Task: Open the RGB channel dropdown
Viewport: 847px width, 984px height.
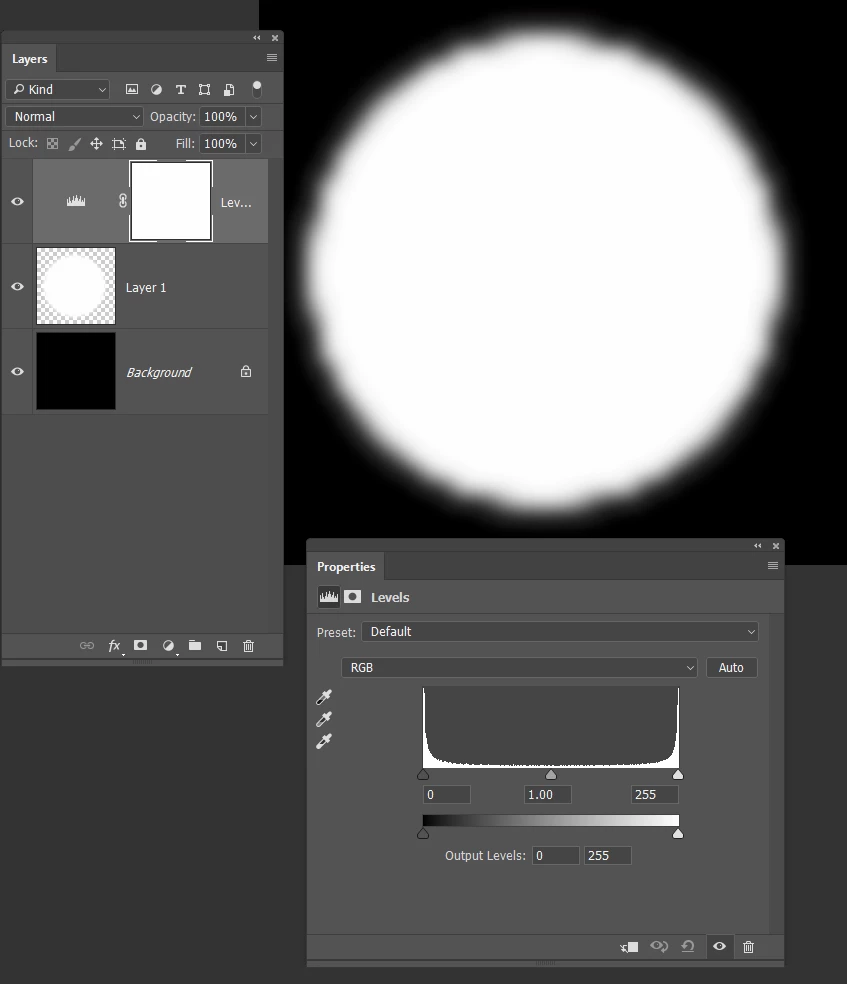Action: point(519,668)
